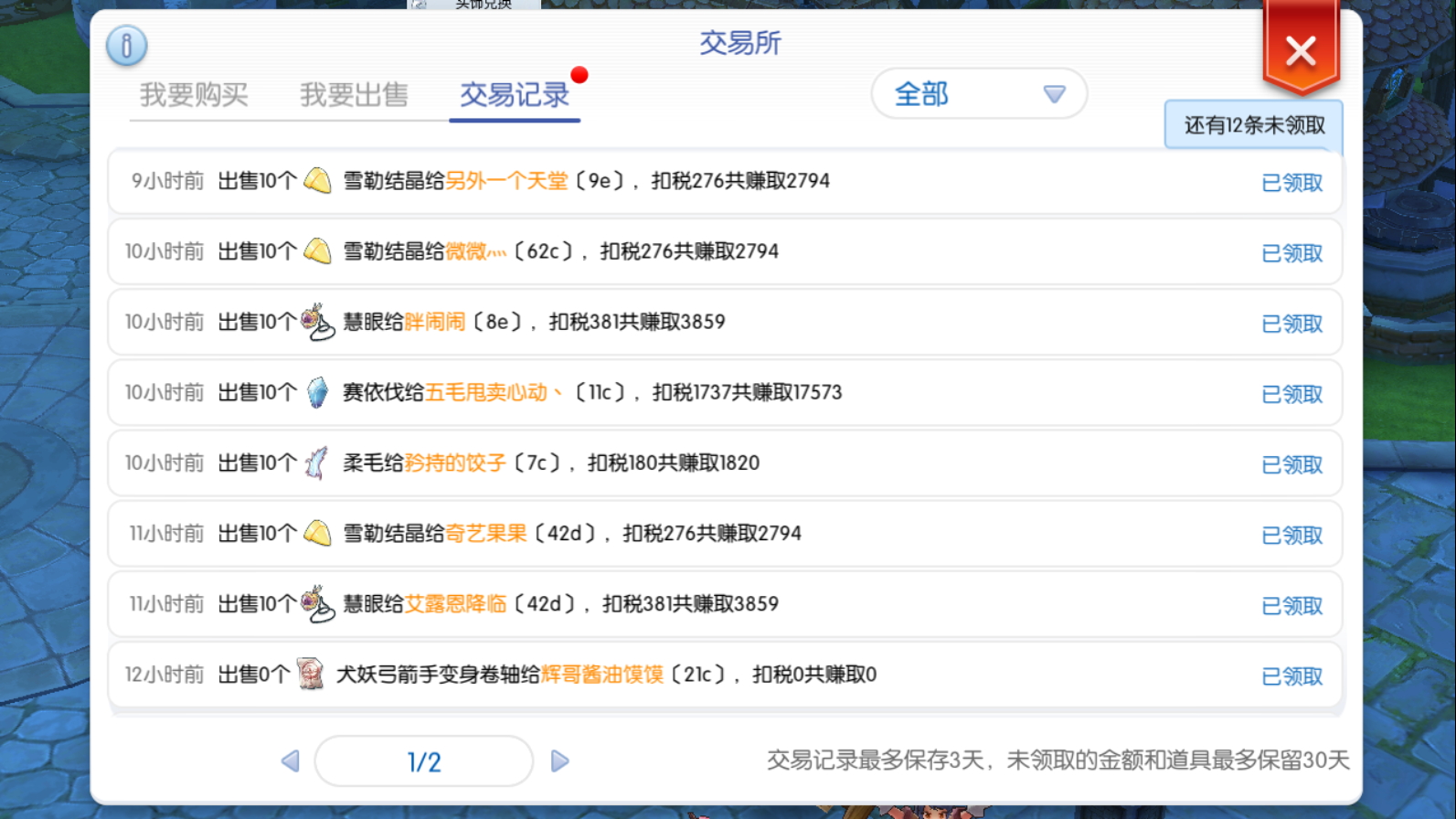This screenshot has height=819, width=1456.
Task: Switch to the 我要出售 tab
Action: (354, 95)
